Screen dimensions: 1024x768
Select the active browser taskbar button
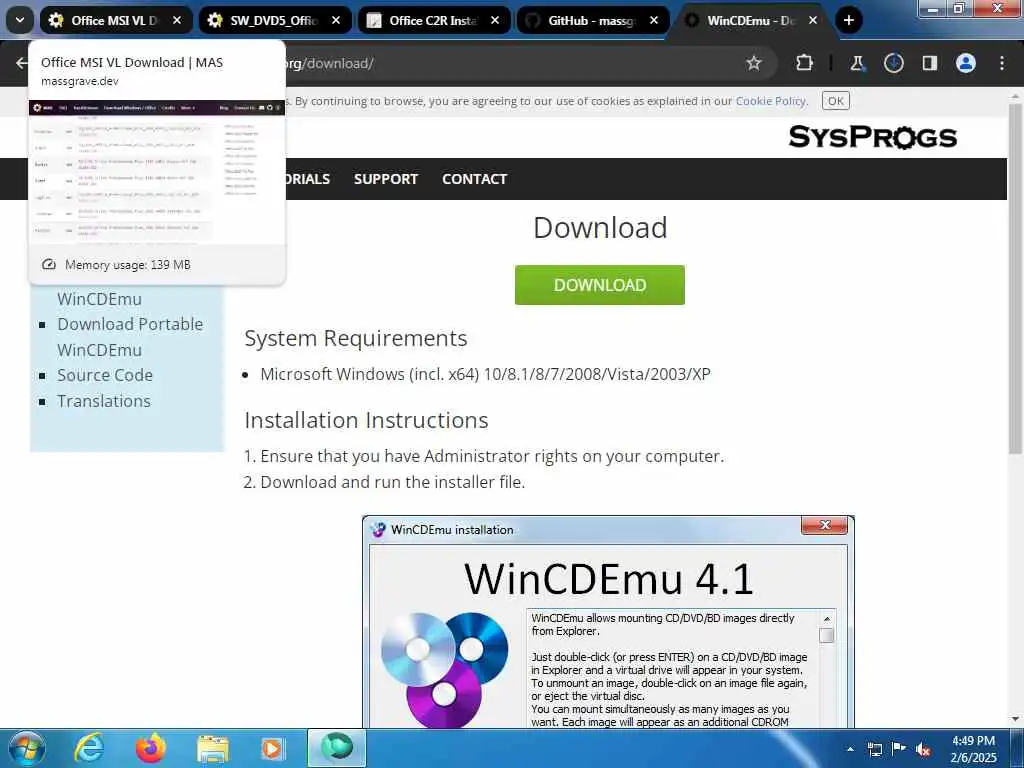point(336,748)
